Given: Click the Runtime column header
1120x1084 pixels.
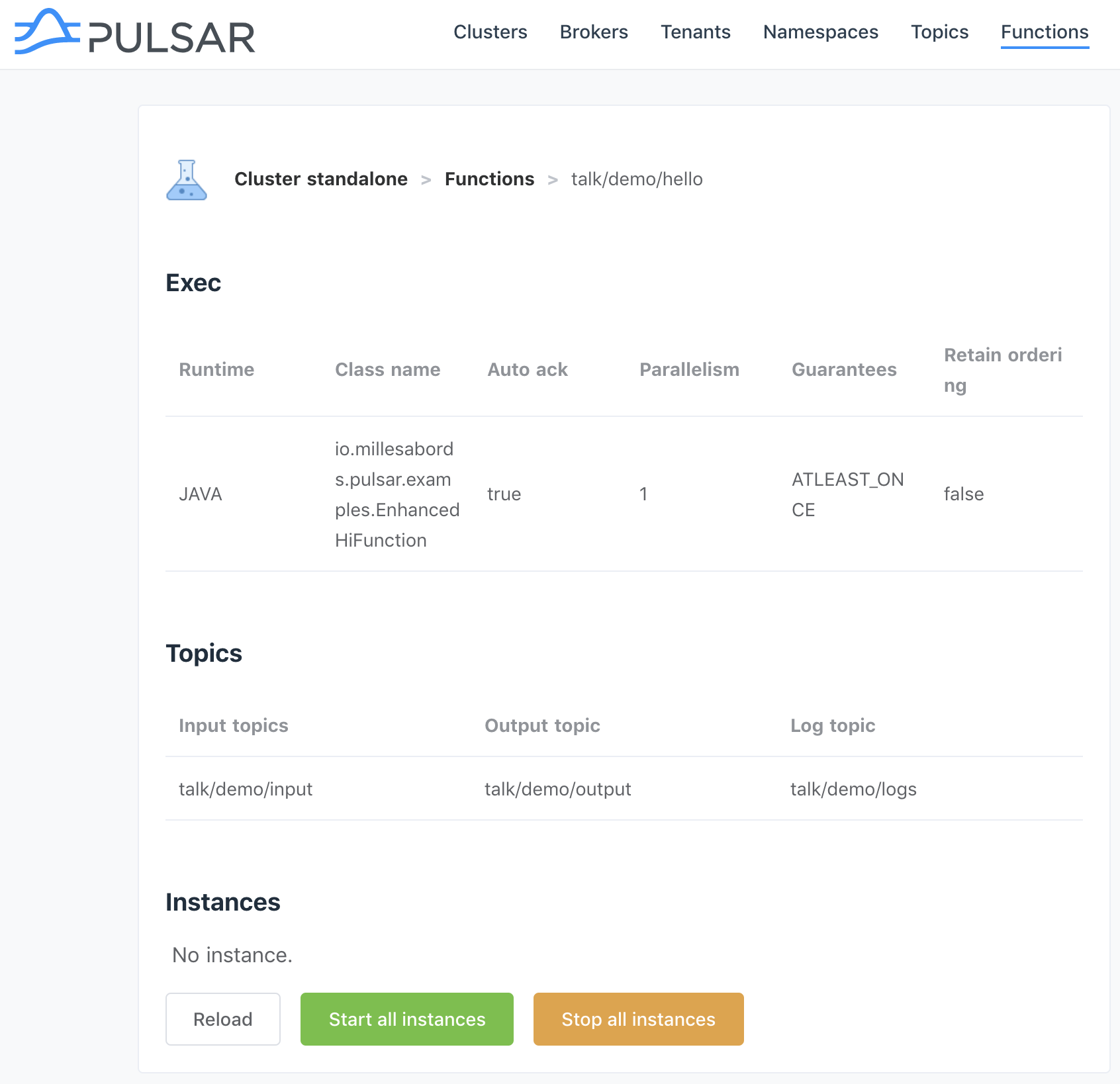Looking at the screenshot, I should [216, 369].
